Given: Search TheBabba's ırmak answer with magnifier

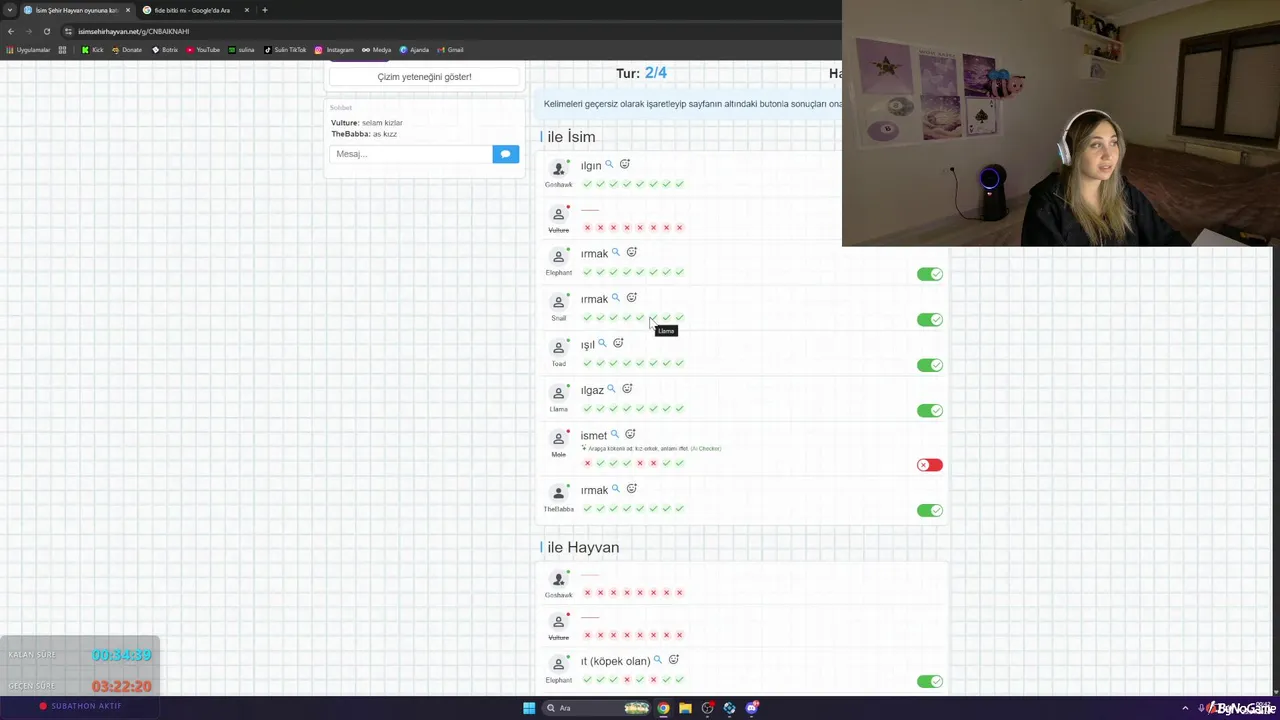Looking at the screenshot, I should click(616, 489).
